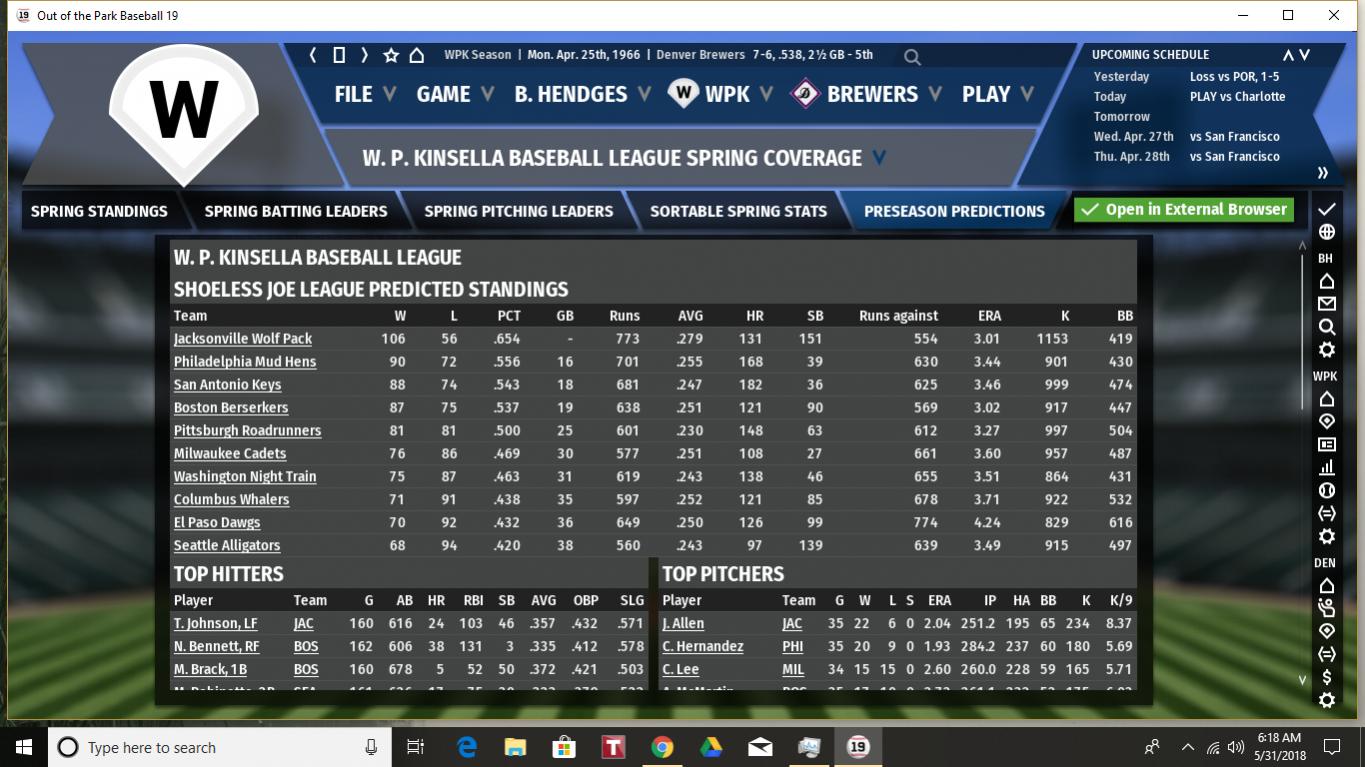Open the settings gear under DEN
Image resolution: width=1365 pixels, height=767 pixels.
tap(1326, 700)
